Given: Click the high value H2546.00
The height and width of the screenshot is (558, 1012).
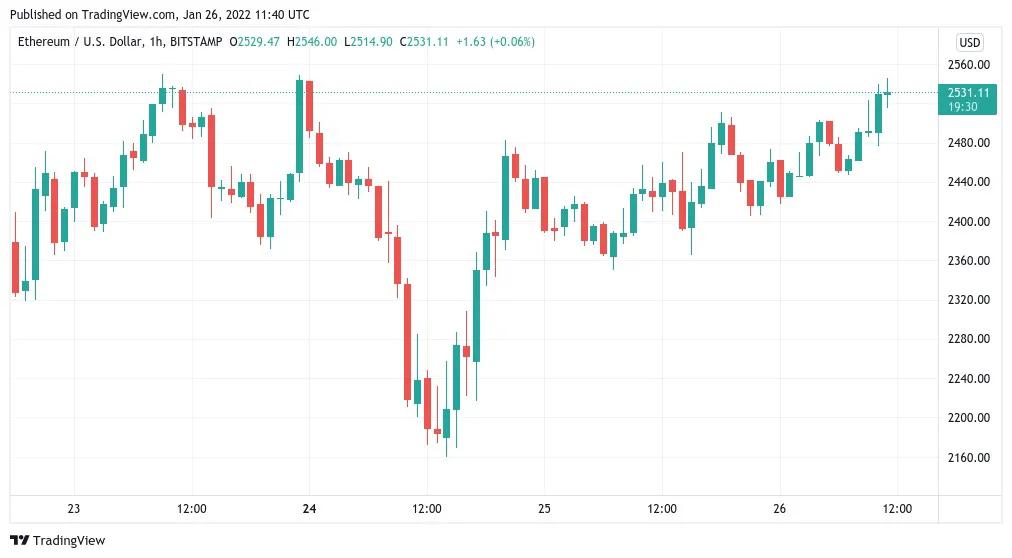Looking at the screenshot, I should (313, 42).
